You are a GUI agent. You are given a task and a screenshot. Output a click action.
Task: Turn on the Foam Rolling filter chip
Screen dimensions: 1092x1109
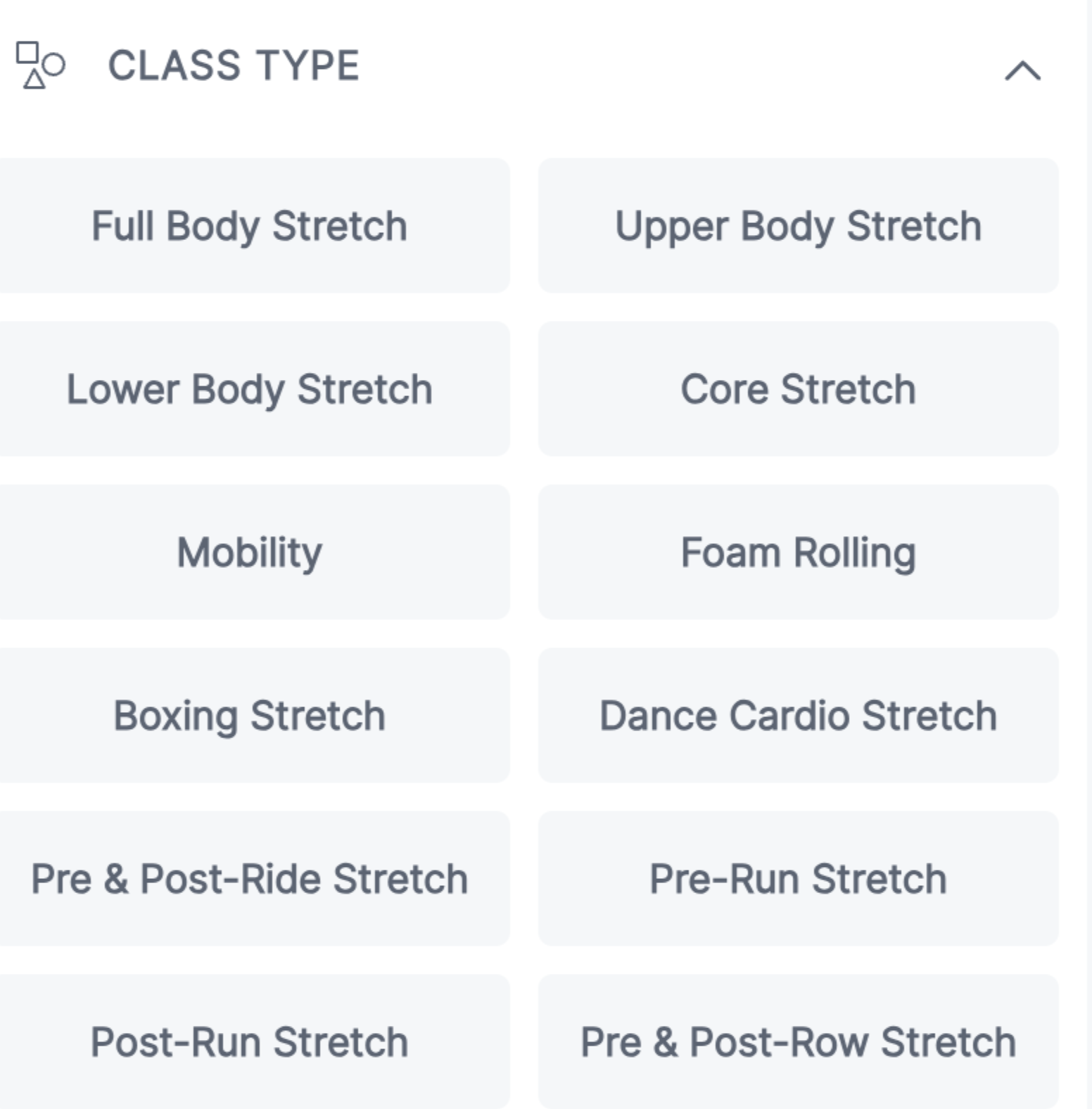point(798,552)
